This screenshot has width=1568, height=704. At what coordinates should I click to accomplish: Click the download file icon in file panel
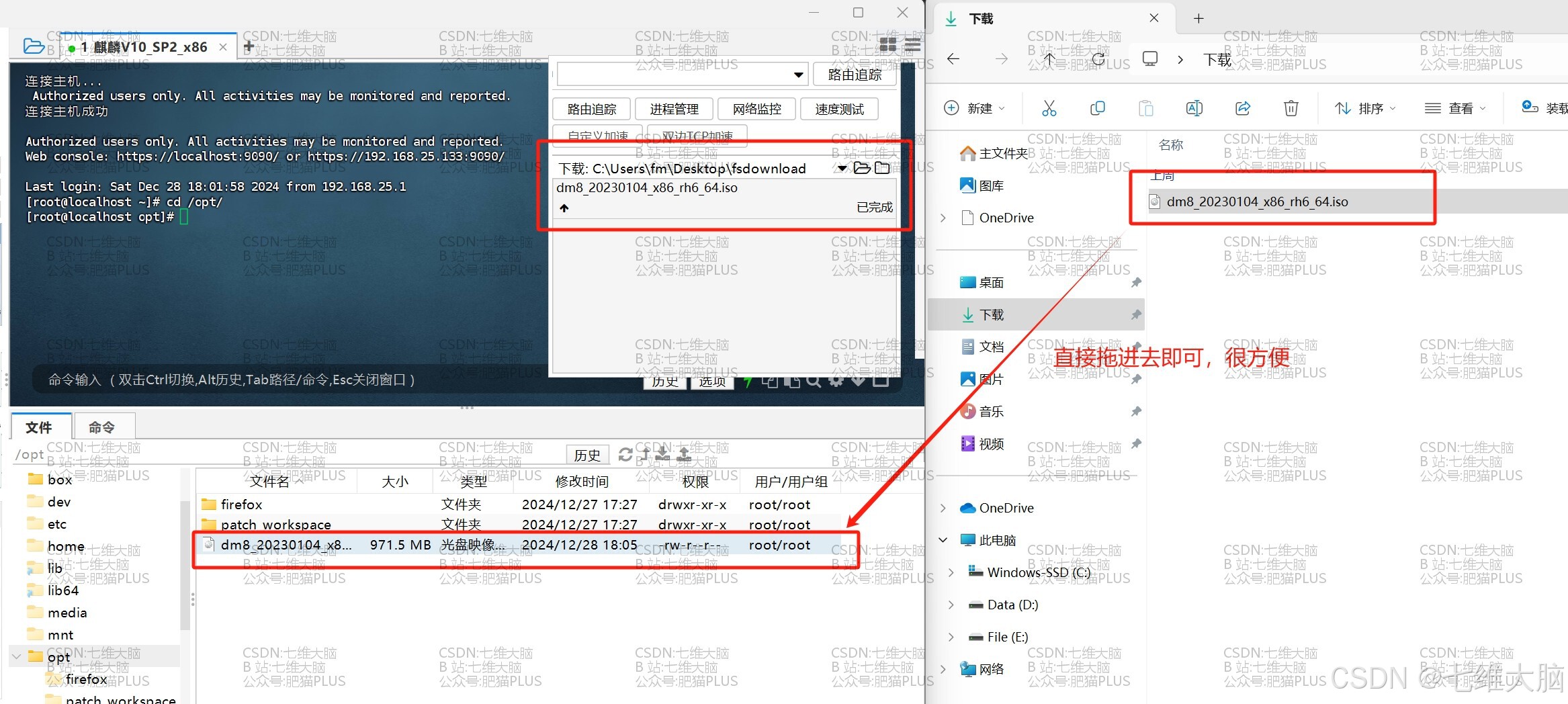click(662, 455)
